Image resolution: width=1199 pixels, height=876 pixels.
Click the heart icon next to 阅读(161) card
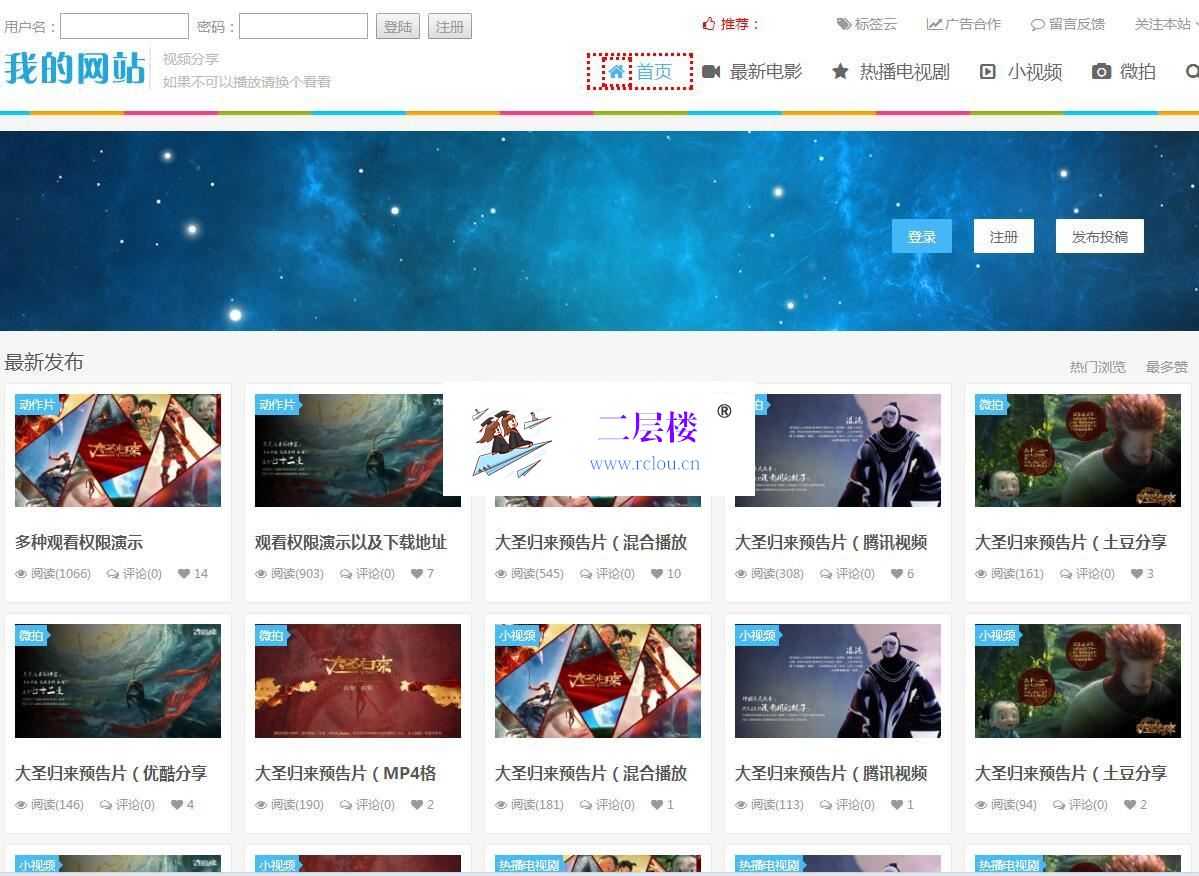[x=1137, y=573]
